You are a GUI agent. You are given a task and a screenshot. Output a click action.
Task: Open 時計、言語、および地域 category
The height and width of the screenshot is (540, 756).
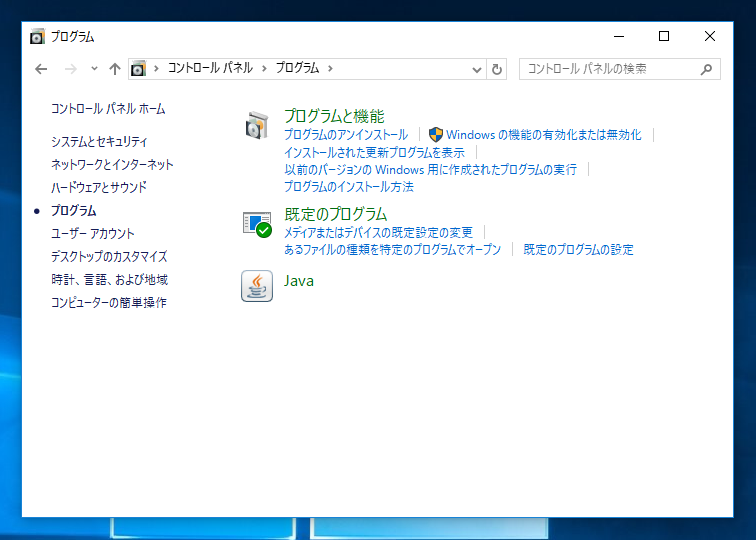click(x=109, y=279)
